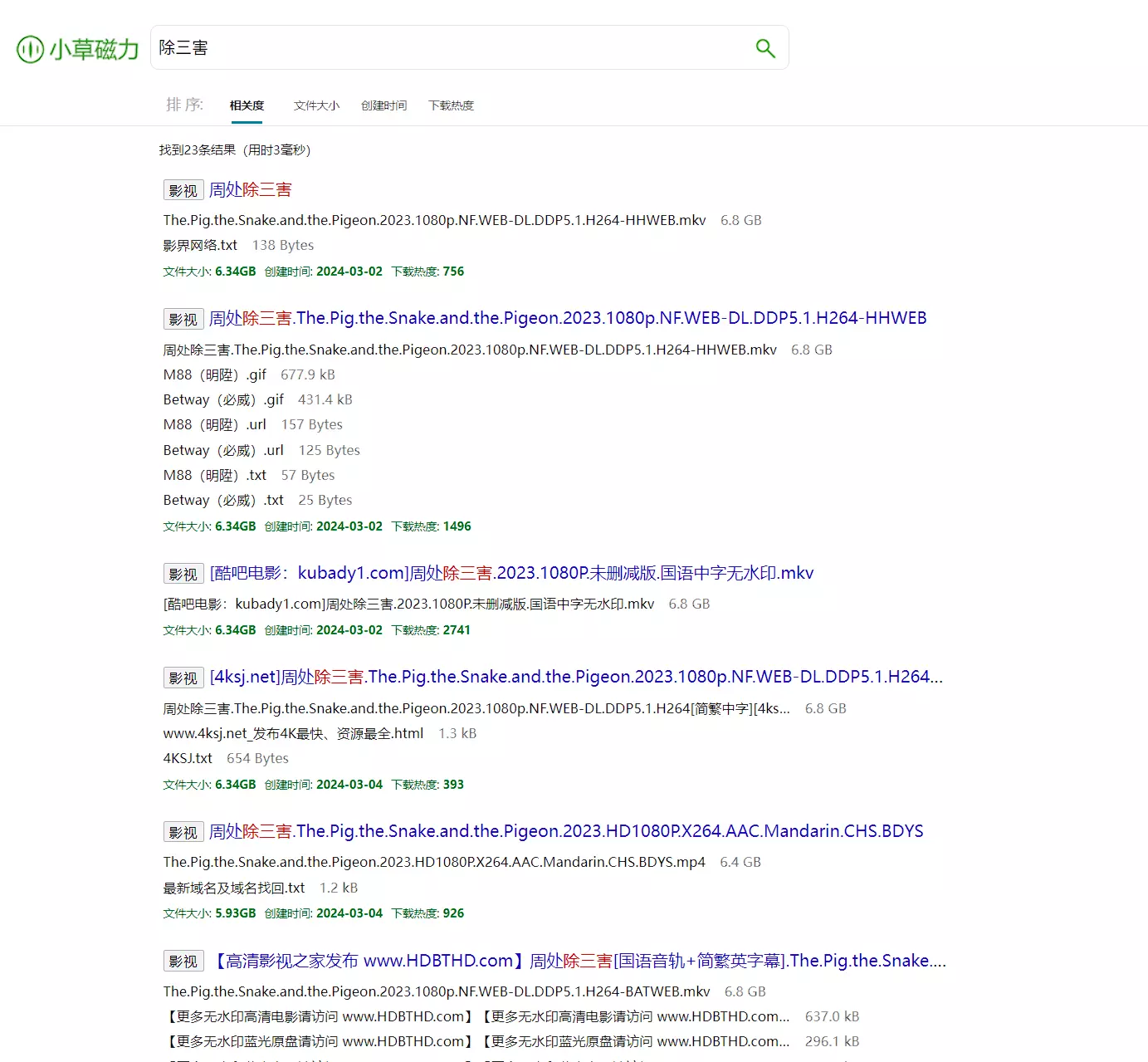
Task: Sort results by 文件大小
Action: click(316, 105)
